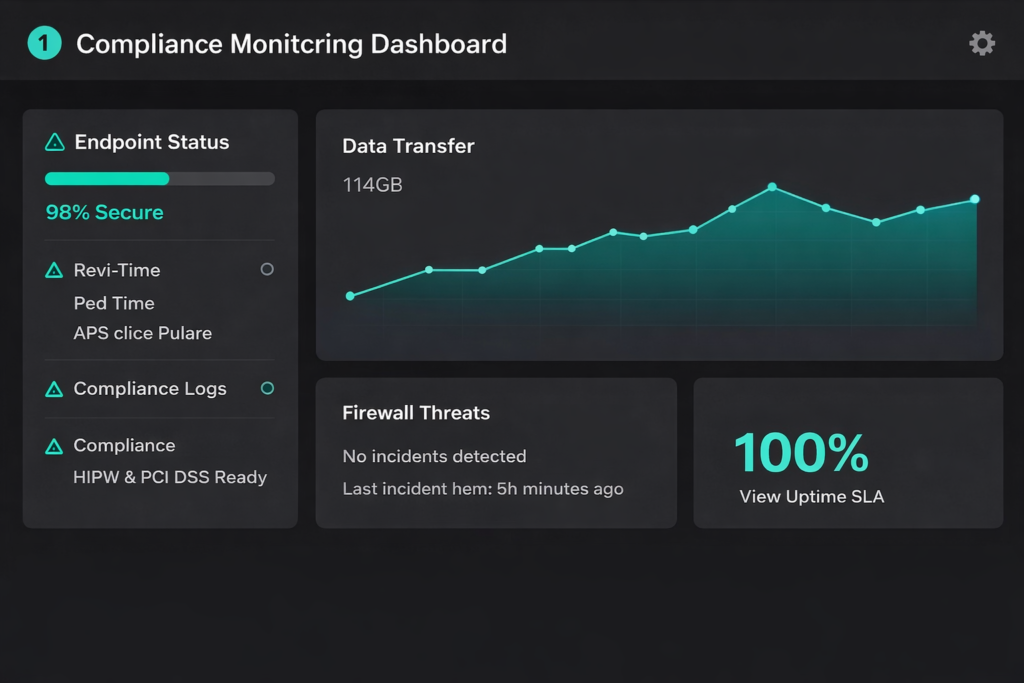
Task: Click the first data point on the chart
Action: [x=350, y=296]
